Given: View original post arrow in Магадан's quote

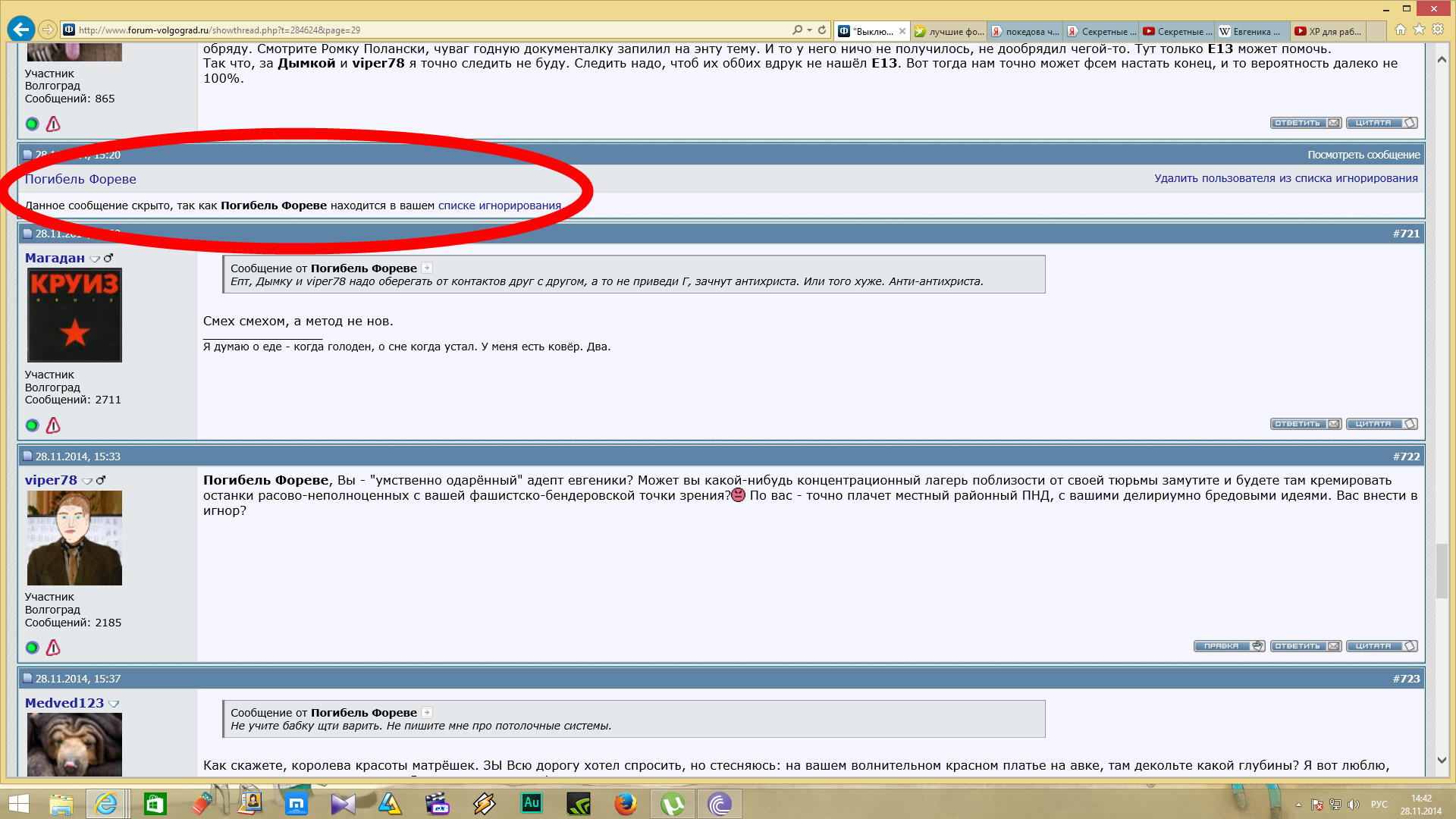Looking at the screenshot, I should coord(427,268).
